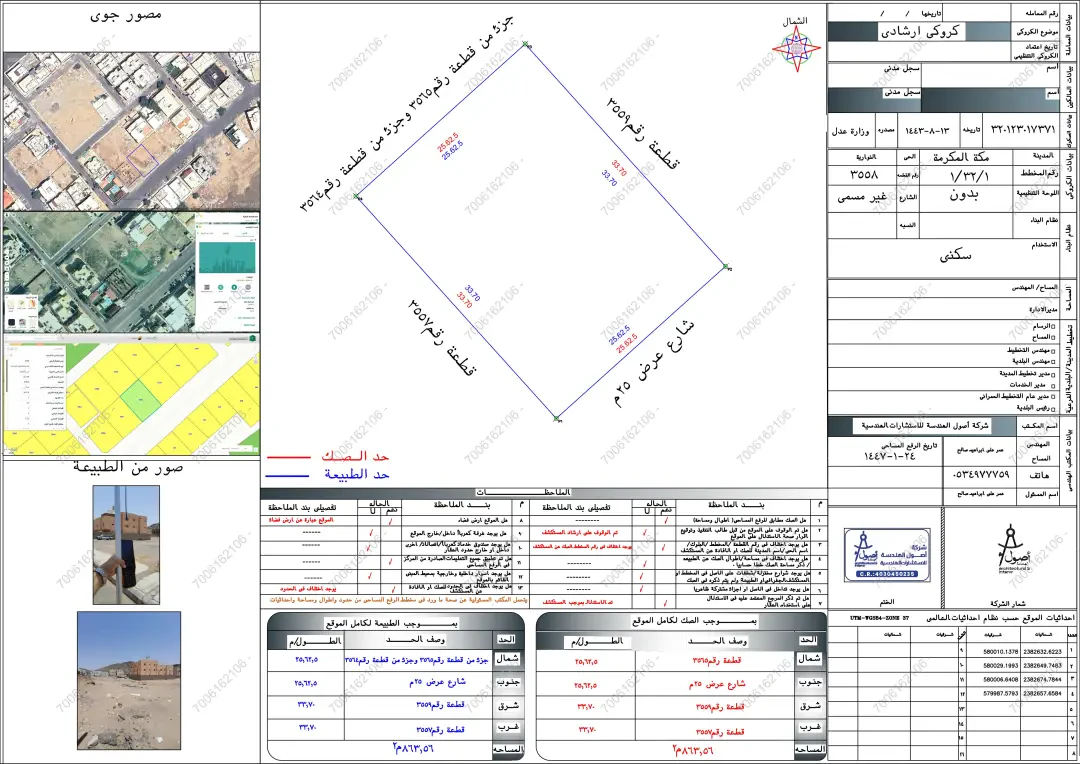Click the usage value سكنى
Screen dimensions: 1080x764
point(955,256)
